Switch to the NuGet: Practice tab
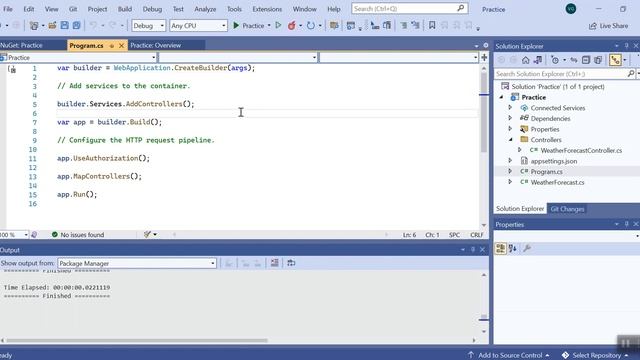This screenshot has width=640, height=360. (x=22, y=45)
